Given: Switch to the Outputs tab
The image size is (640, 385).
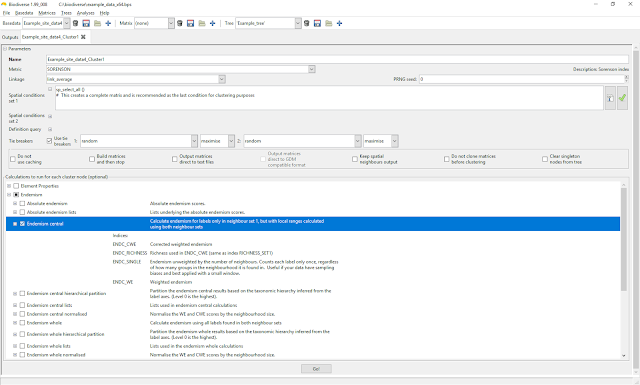Looking at the screenshot, I should (10, 37).
